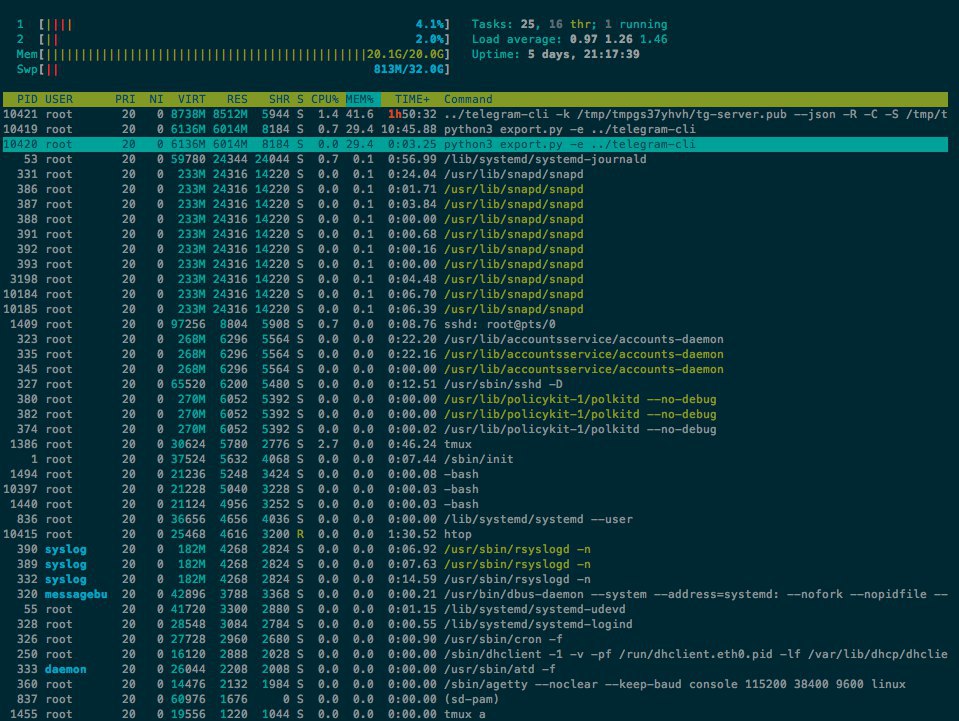Click the 20.1G/20.0G memory value
This screenshot has width=959, height=721.
pyautogui.click(x=405, y=54)
